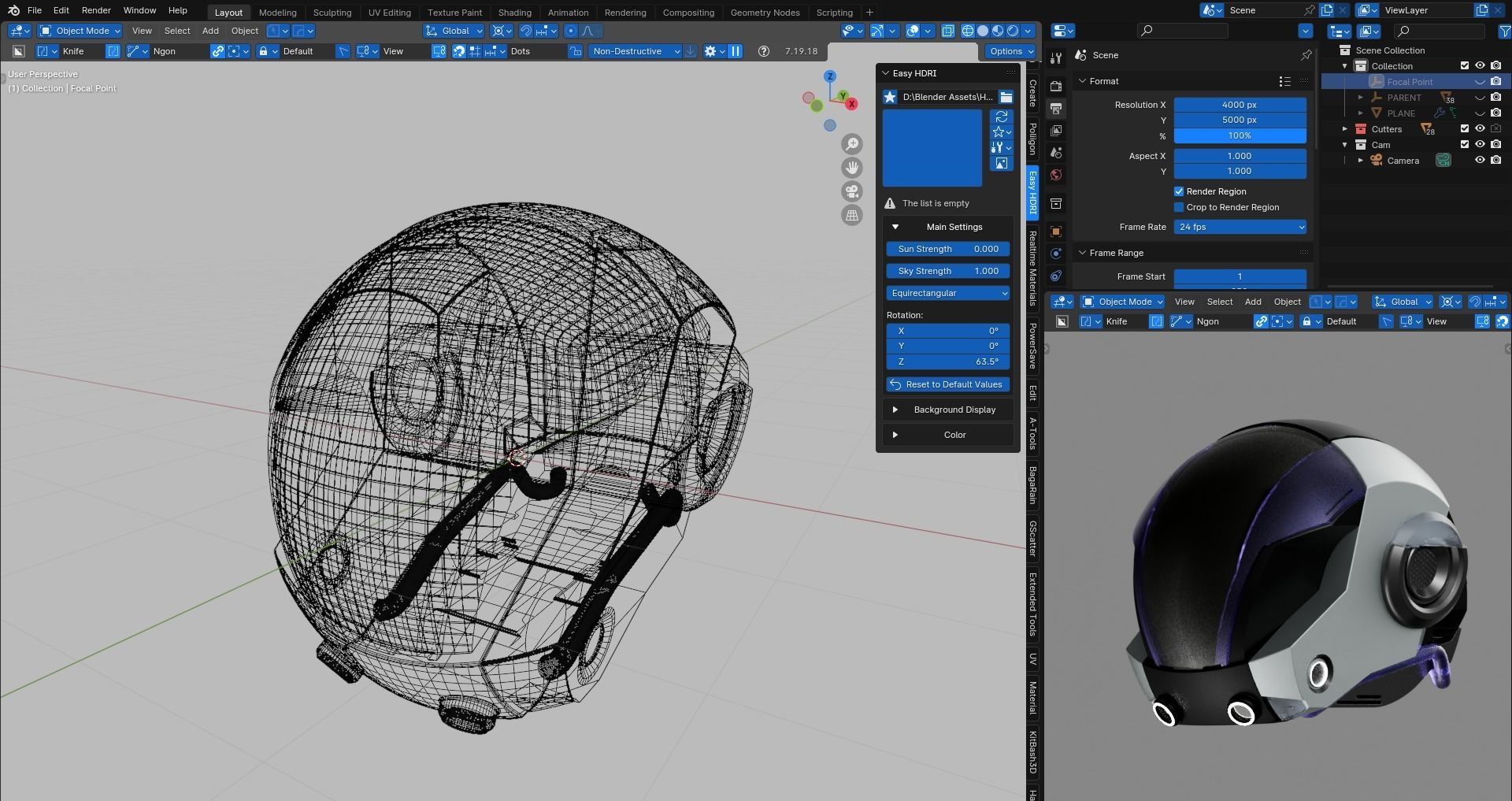Hide the Cutters collection with its eye icon
1512x801 pixels.
pyautogui.click(x=1480, y=129)
